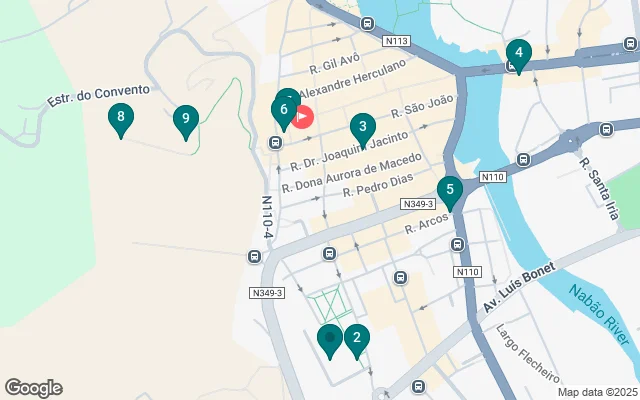Open map pin number 2
The height and width of the screenshot is (400, 640).
(x=357, y=342)
